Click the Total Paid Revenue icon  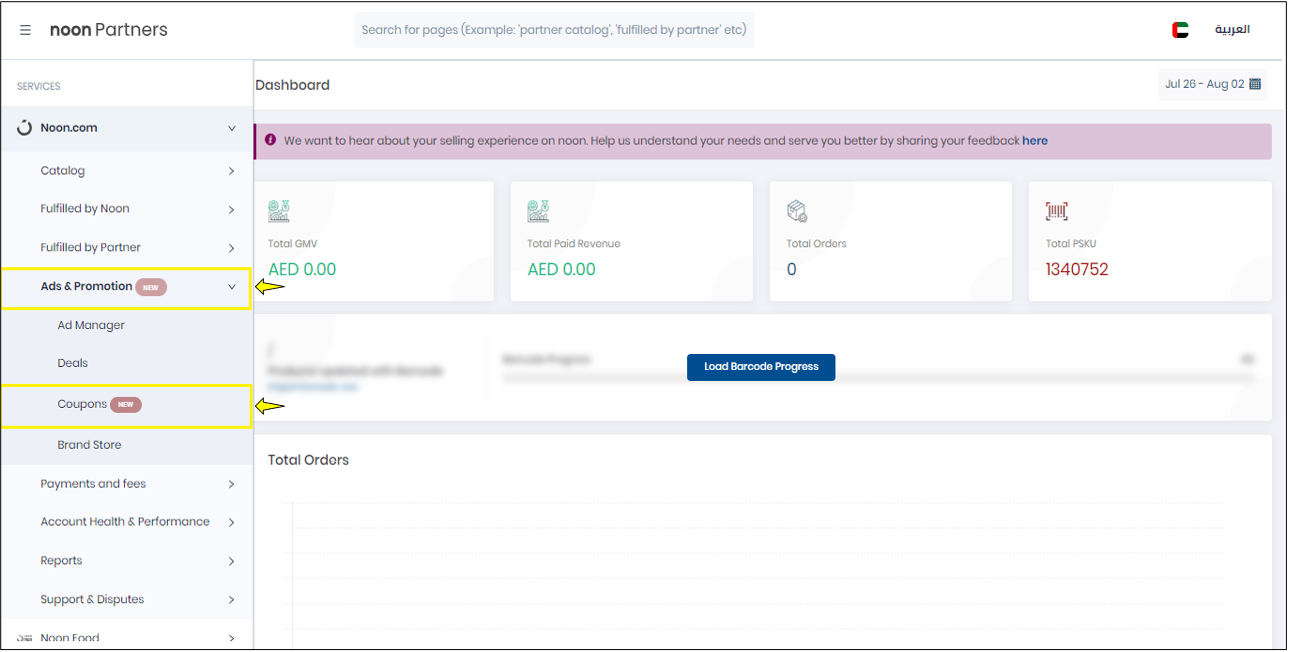(538, 211)
